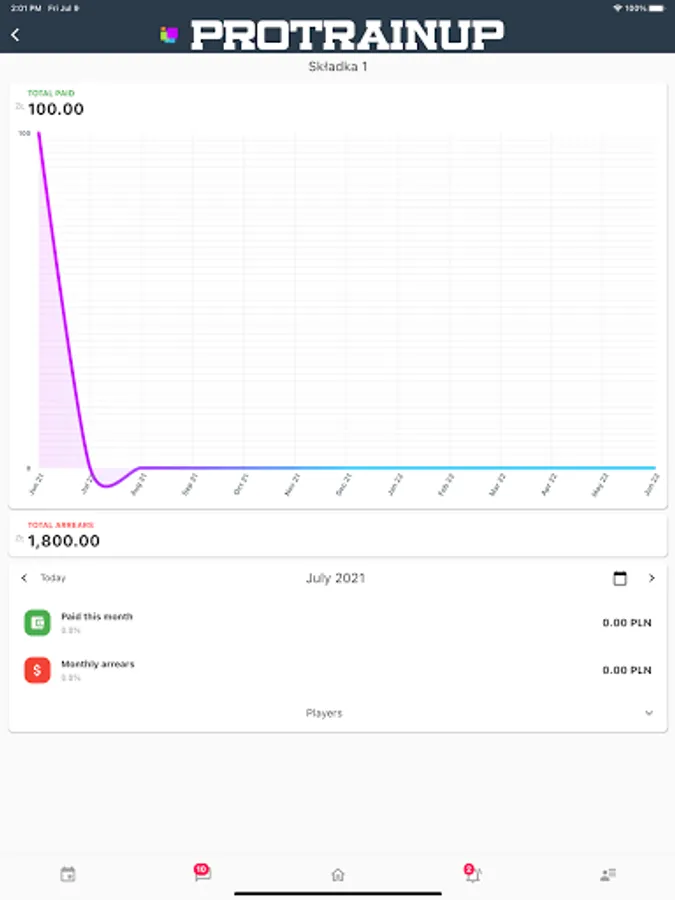Tap the red Monthly arrears dollar icon
This screenshot has width=675, height=900.
(37, 670)
